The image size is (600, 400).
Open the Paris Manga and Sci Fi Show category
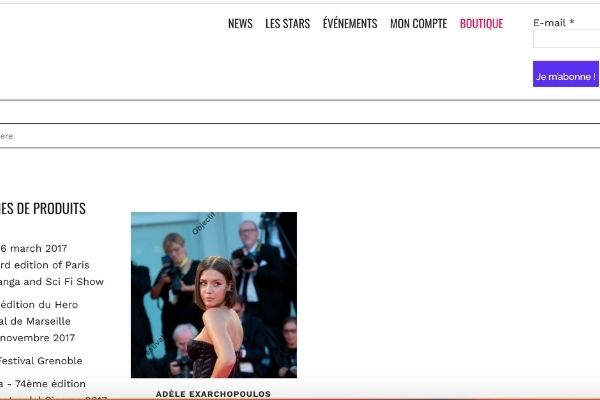tap(52, 265)
